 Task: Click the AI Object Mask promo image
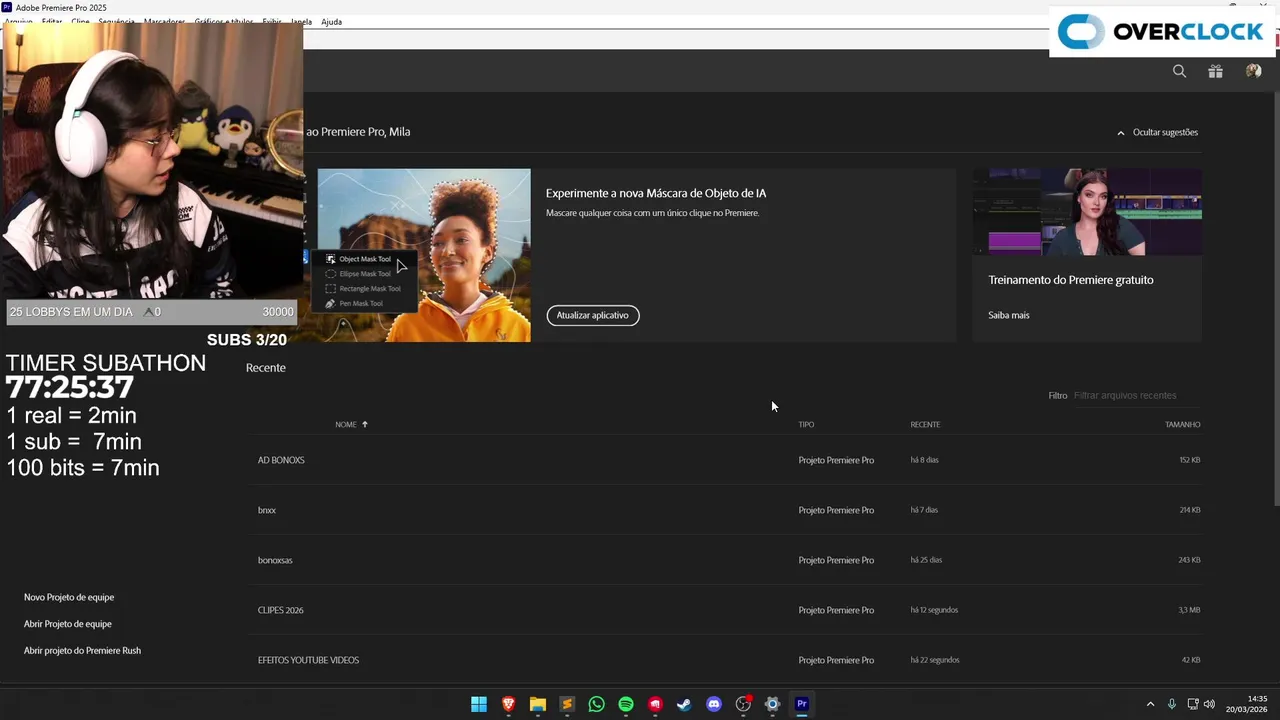[x=424, y=255]
